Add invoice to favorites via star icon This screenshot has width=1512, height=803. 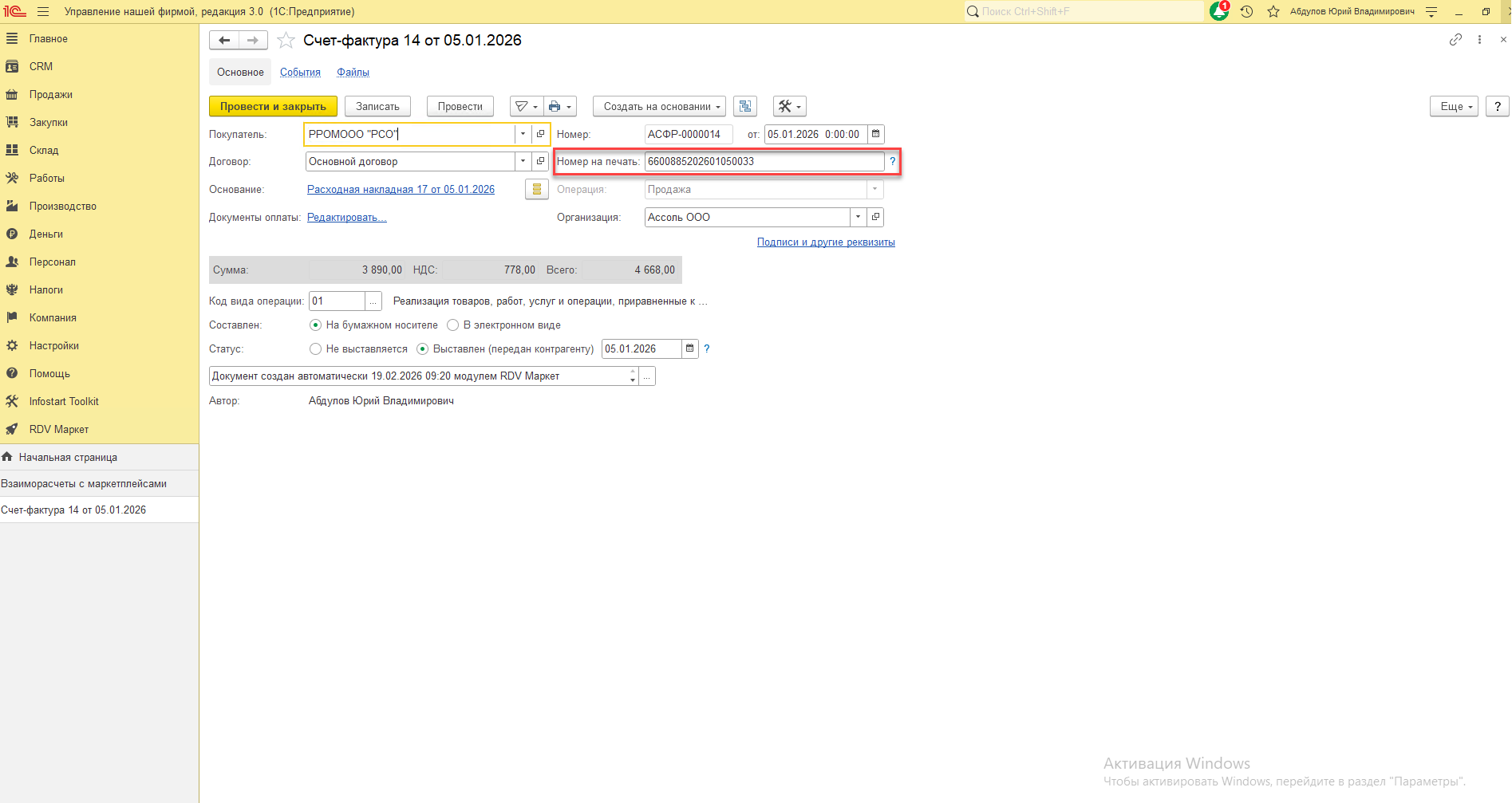(286, 41)
